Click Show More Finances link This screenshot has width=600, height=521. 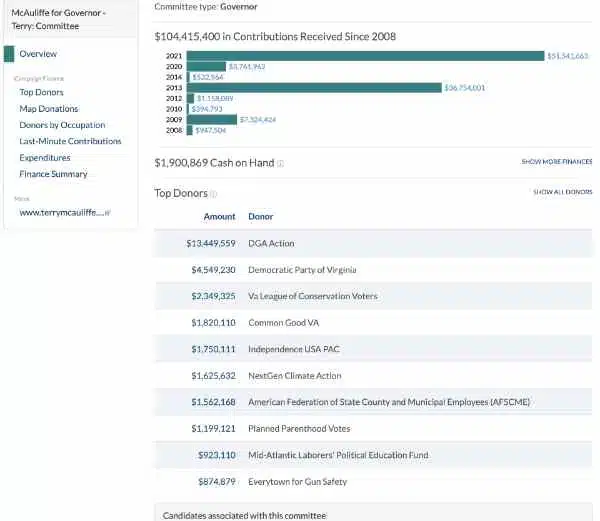[557, 162]
